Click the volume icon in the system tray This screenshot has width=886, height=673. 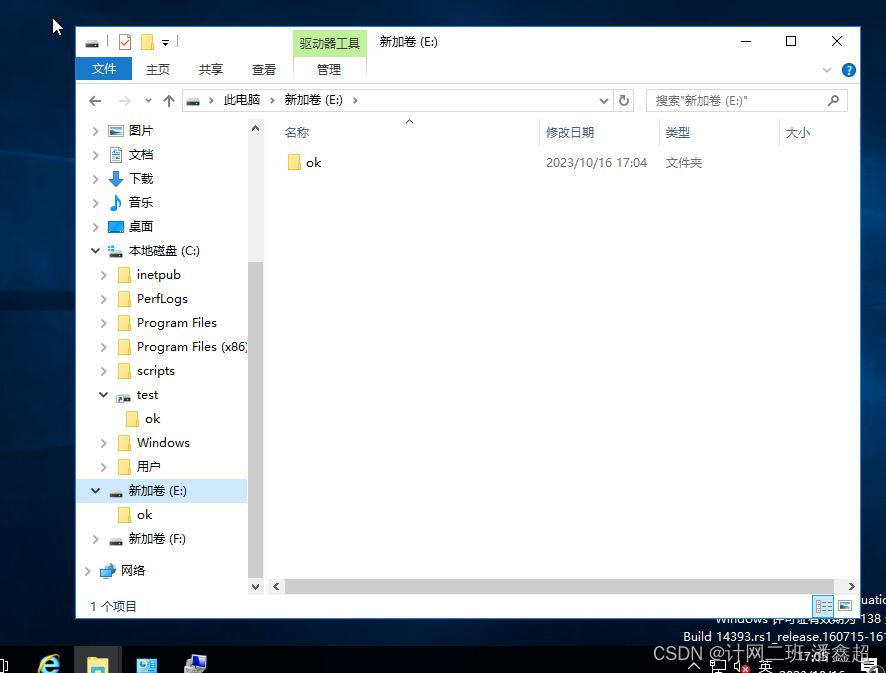coord(741,666)
